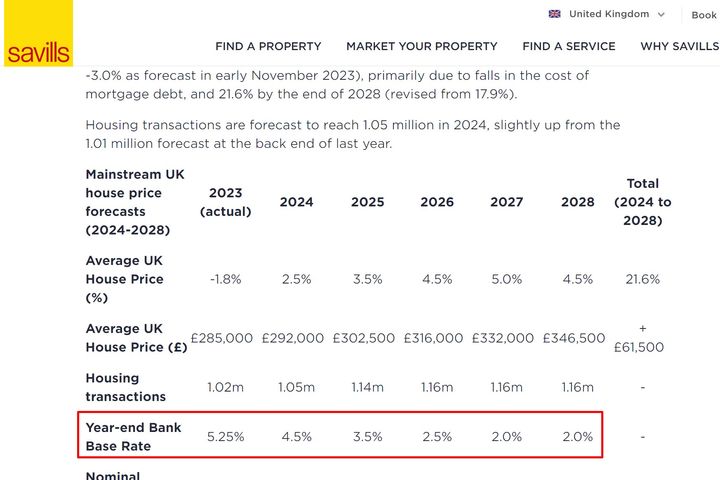
Task: Select the 5.25% base rate cell
Action: (x=225, y=437)
